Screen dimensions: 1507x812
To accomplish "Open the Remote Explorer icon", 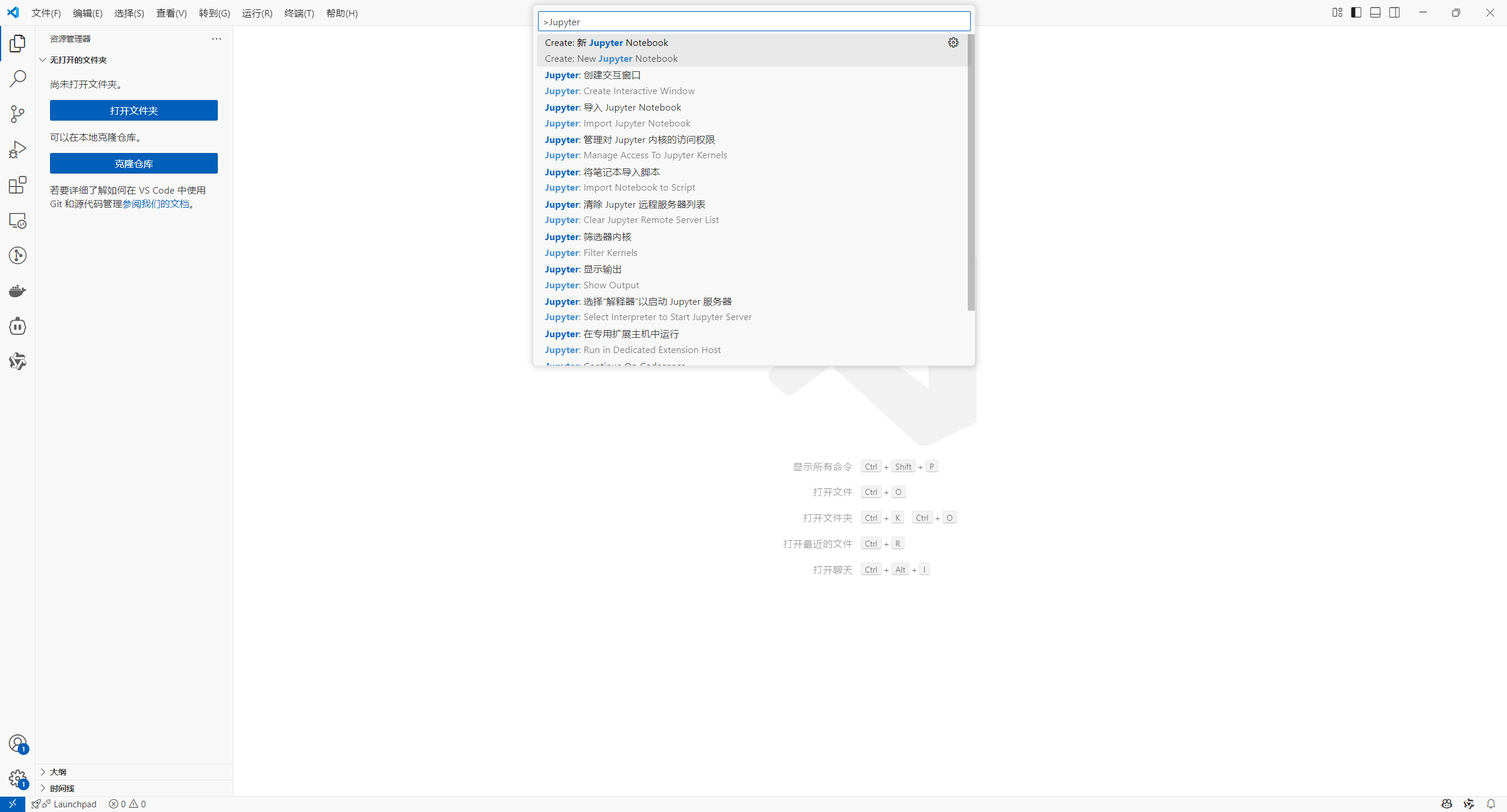I will click(x=18, y=220).
